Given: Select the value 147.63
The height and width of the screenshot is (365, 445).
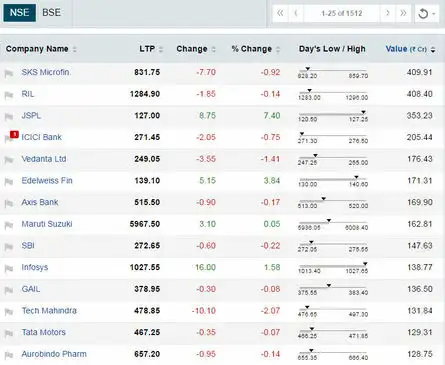Looking at the screenshot, I should (x=420, y=246).
